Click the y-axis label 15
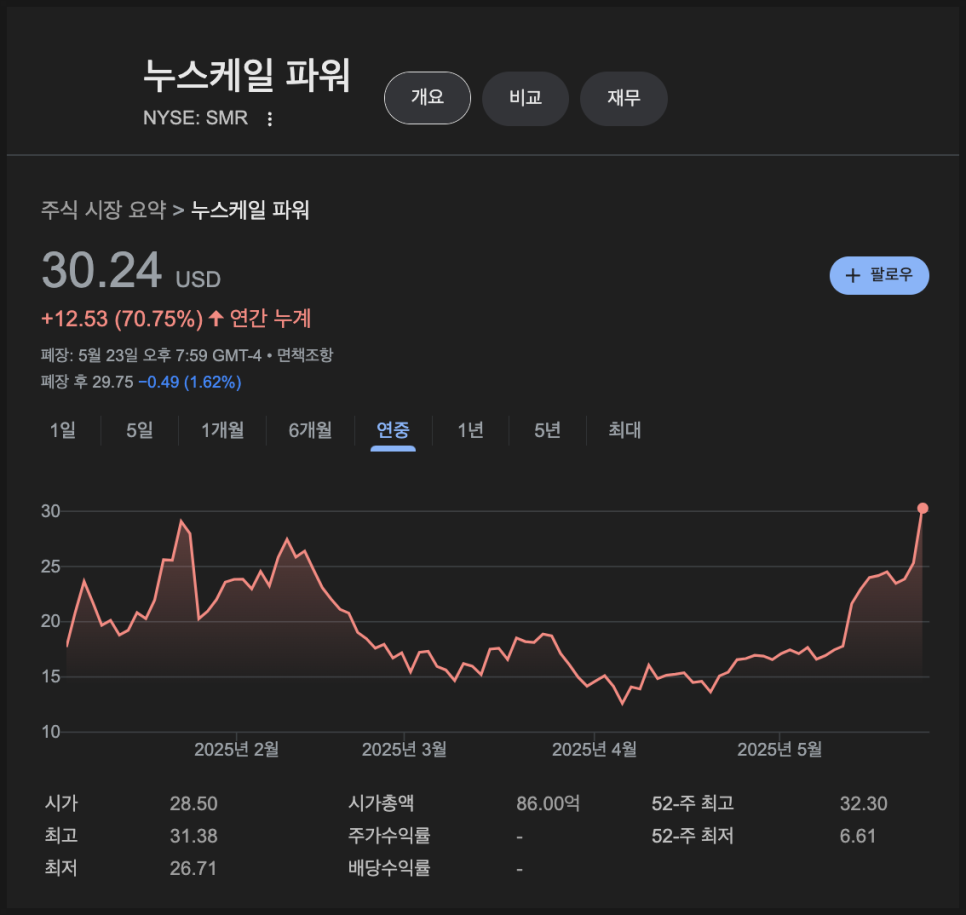The image size is (966, 915). pyautogui.click(x=51, y=677)
